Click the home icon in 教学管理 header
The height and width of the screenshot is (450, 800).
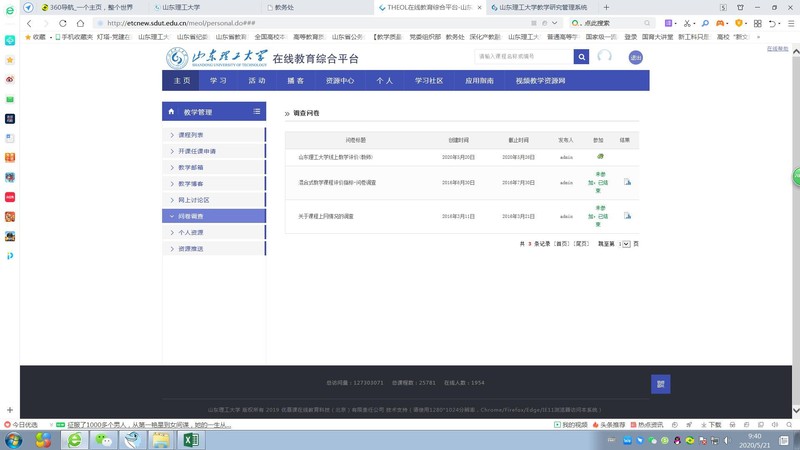point(171,112)
